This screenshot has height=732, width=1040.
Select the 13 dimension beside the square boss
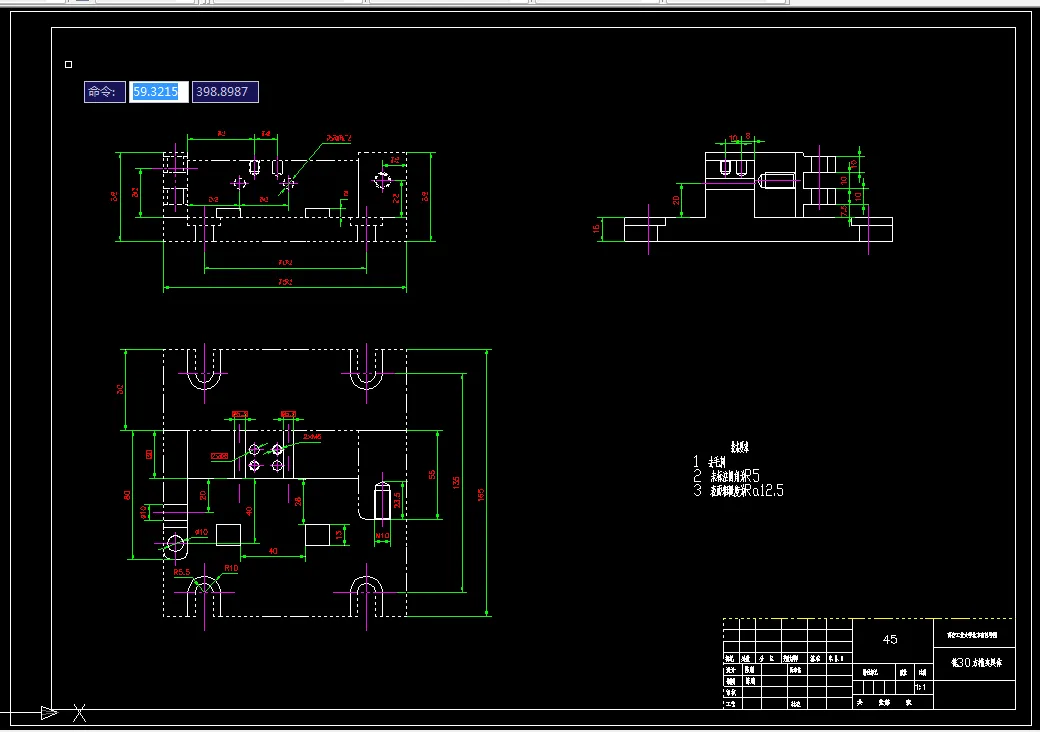tap(339, 534)
